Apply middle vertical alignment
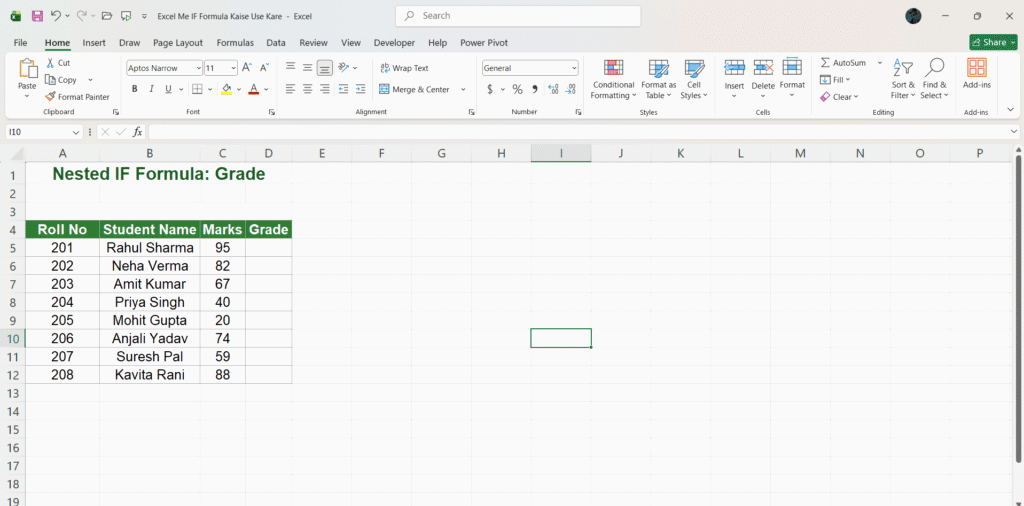1024x506 pixels. 308,67
